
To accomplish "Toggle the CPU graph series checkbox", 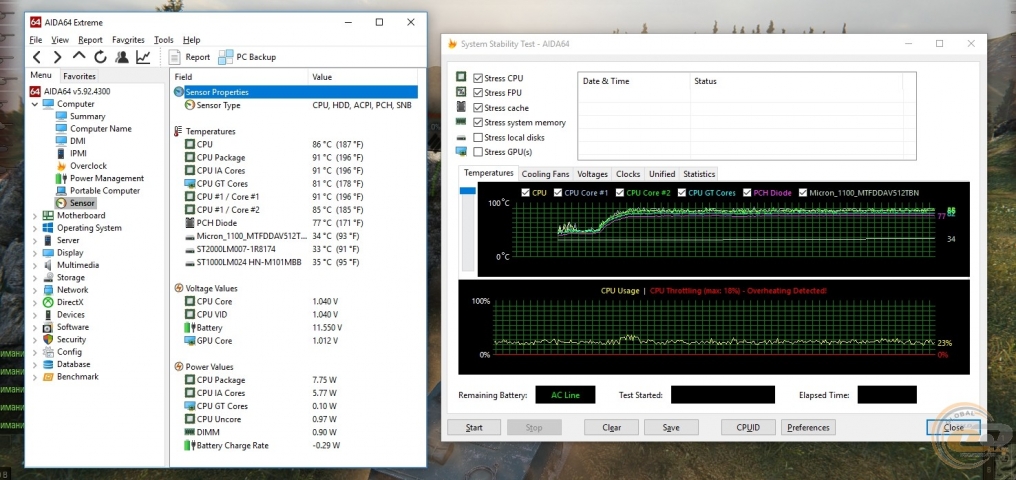I will (x=525, y=193).
